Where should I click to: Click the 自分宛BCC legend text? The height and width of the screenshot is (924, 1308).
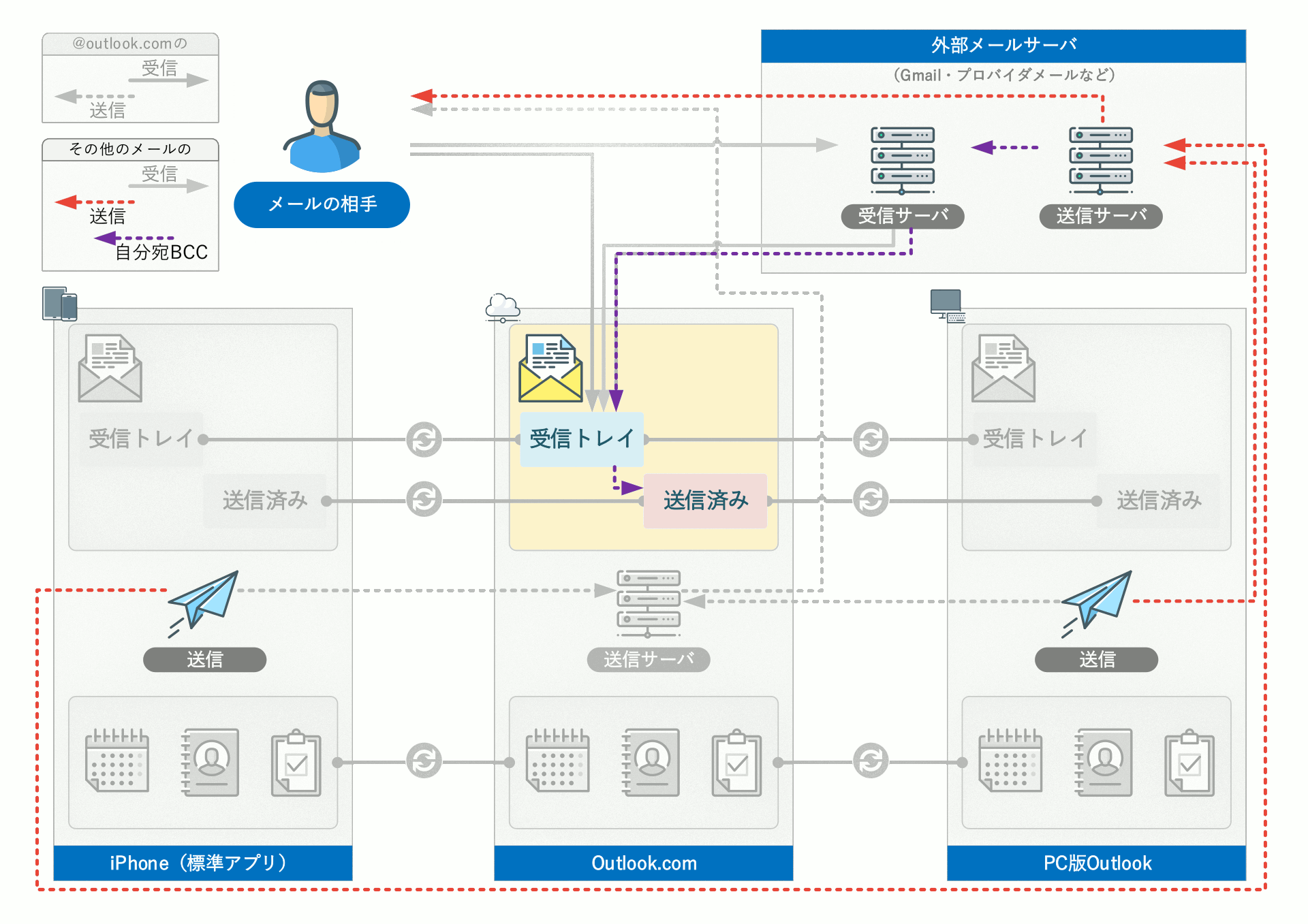pos(161,252)
